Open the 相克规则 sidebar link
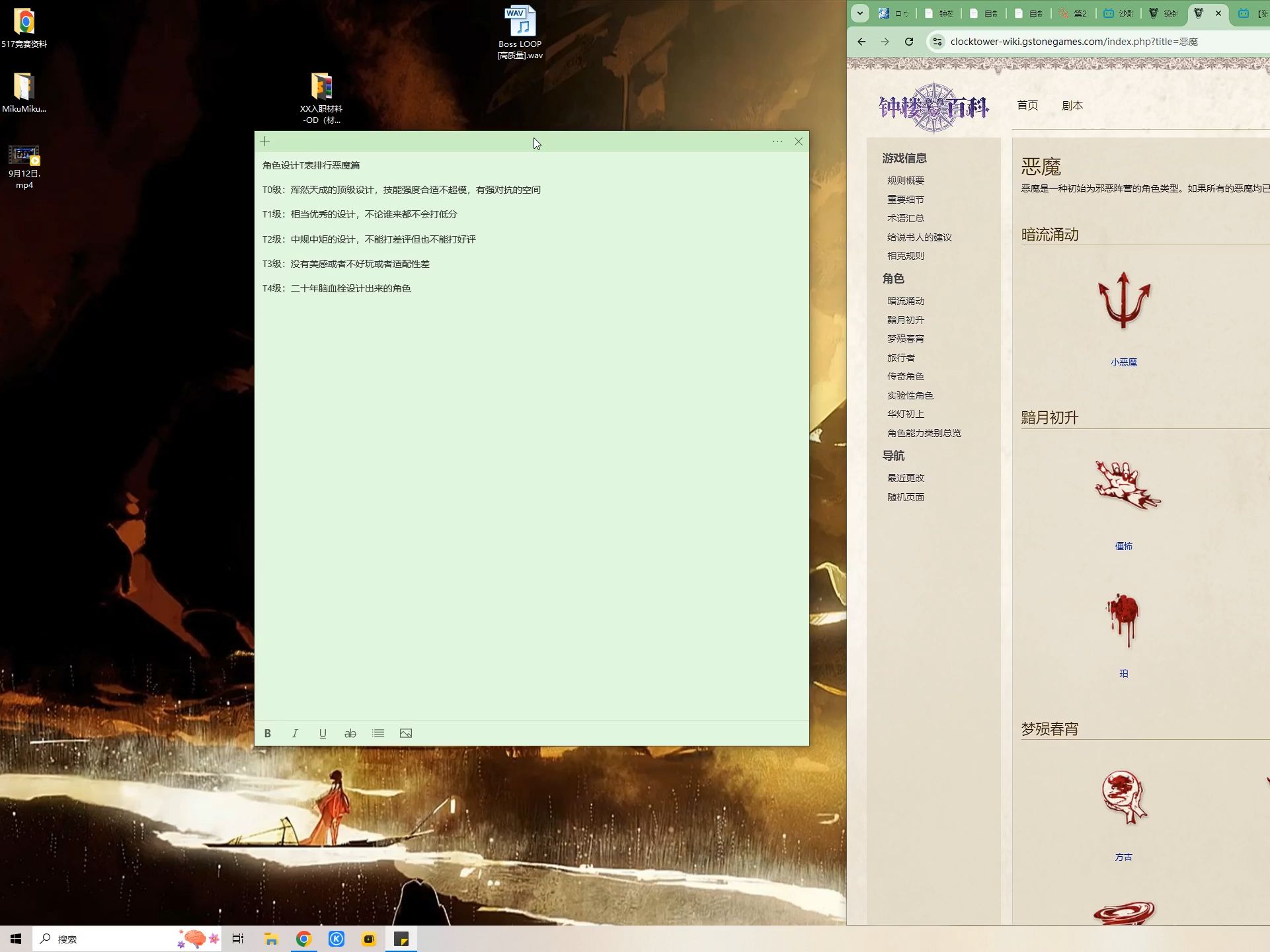1270x952 pixels. pos(906,256)
